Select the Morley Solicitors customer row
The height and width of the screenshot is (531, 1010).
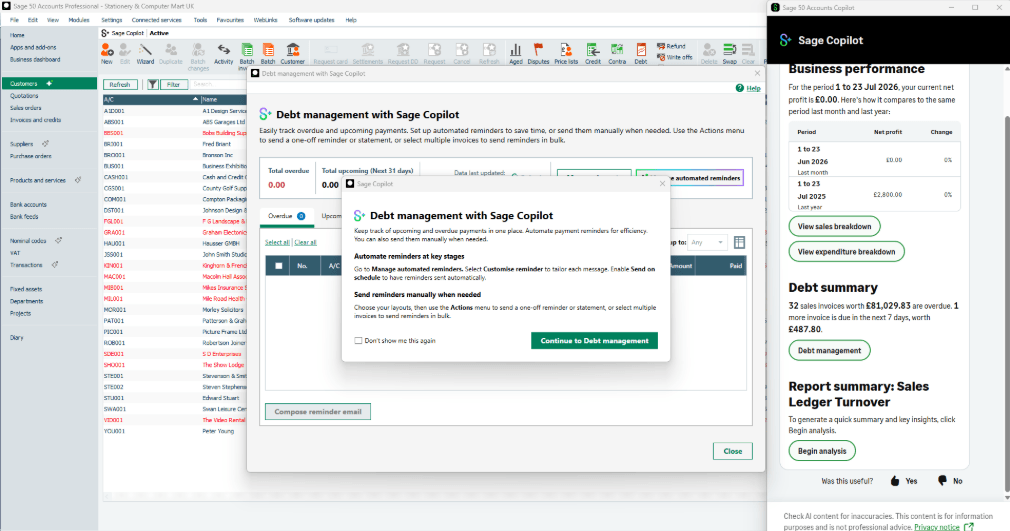[175, 309]
